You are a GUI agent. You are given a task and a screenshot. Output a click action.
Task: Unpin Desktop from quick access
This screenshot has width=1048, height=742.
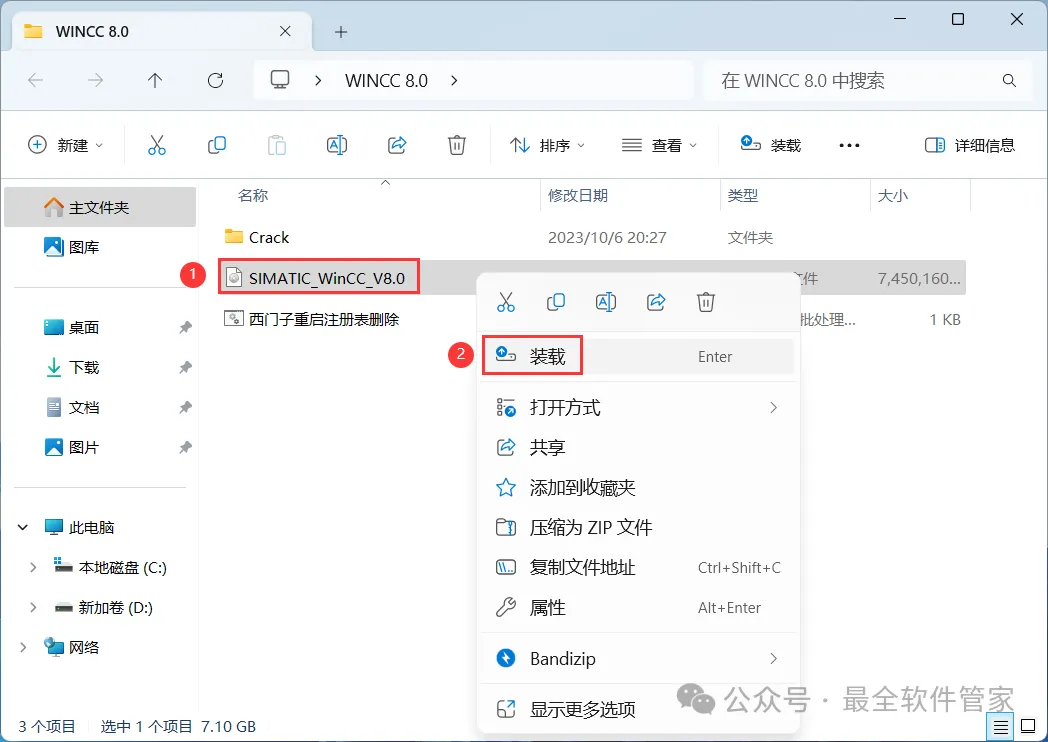coord(185,328)
